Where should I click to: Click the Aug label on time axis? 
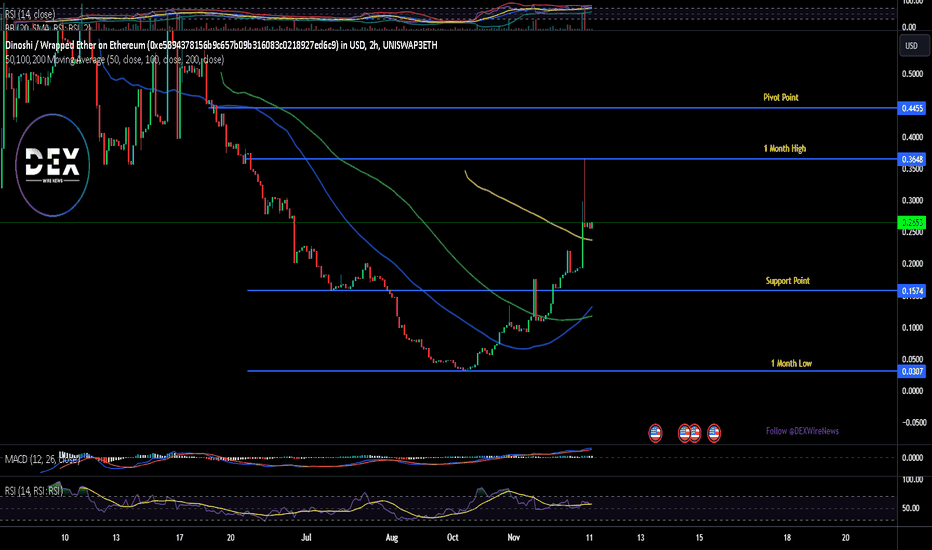click(392, 538)
